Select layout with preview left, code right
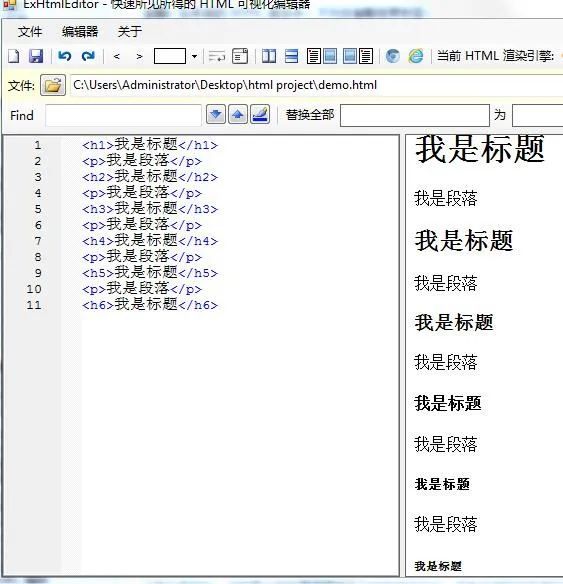Screen dimensions: 563x584 [x=358, y=56]
